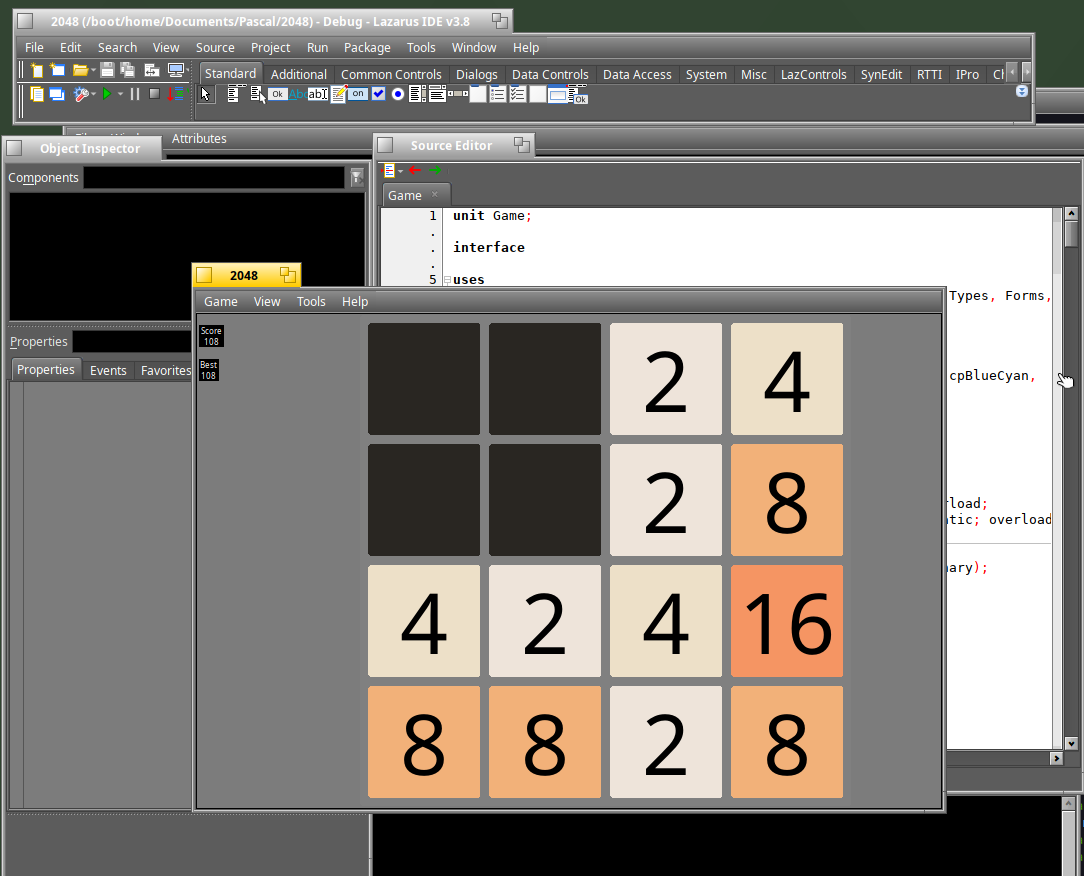The width and height of the screenshot is (1084, 876).
Task: Pick the TMainMenu palette component
Action: (234, 94)
